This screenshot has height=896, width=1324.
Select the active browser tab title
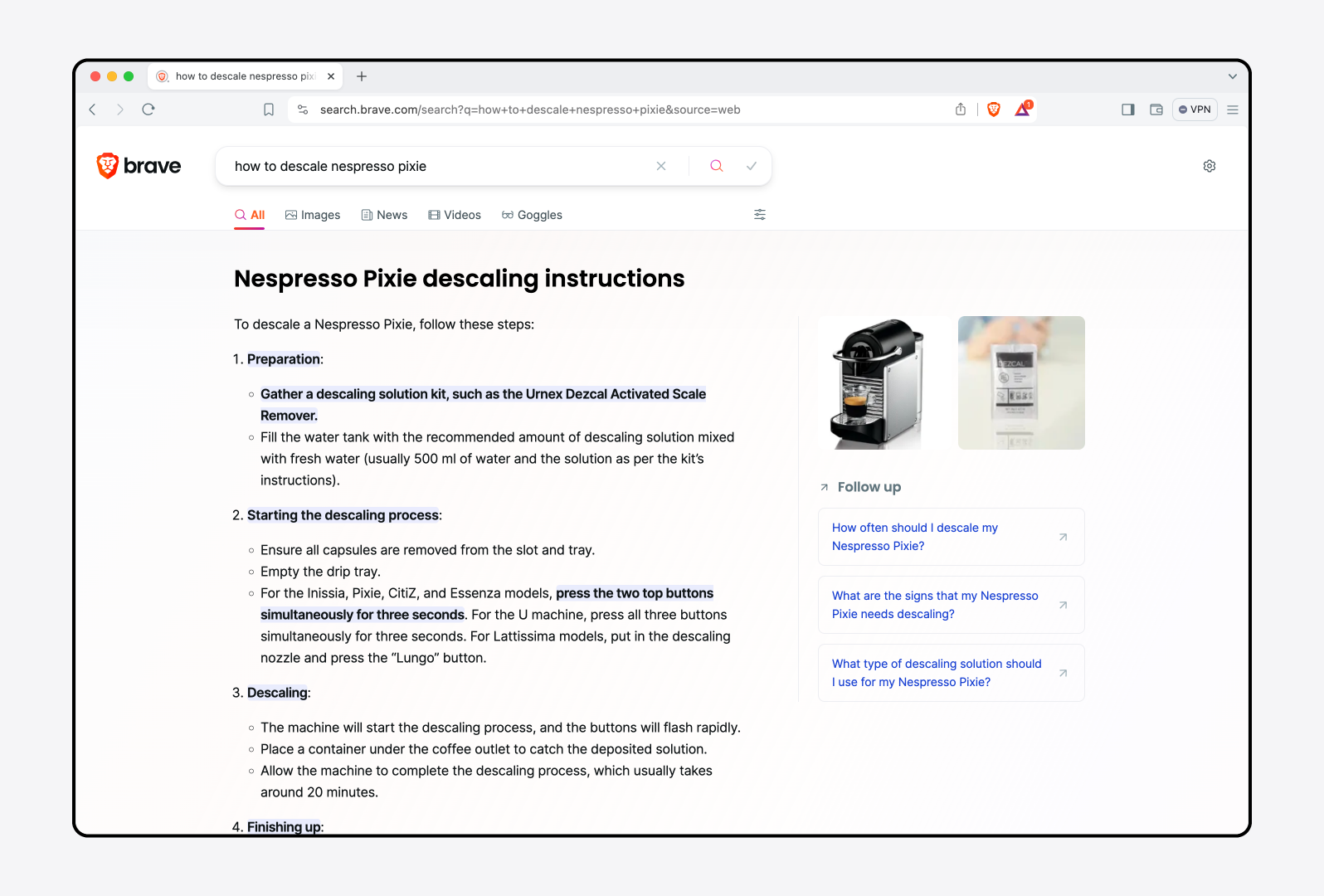click(246, 76)
